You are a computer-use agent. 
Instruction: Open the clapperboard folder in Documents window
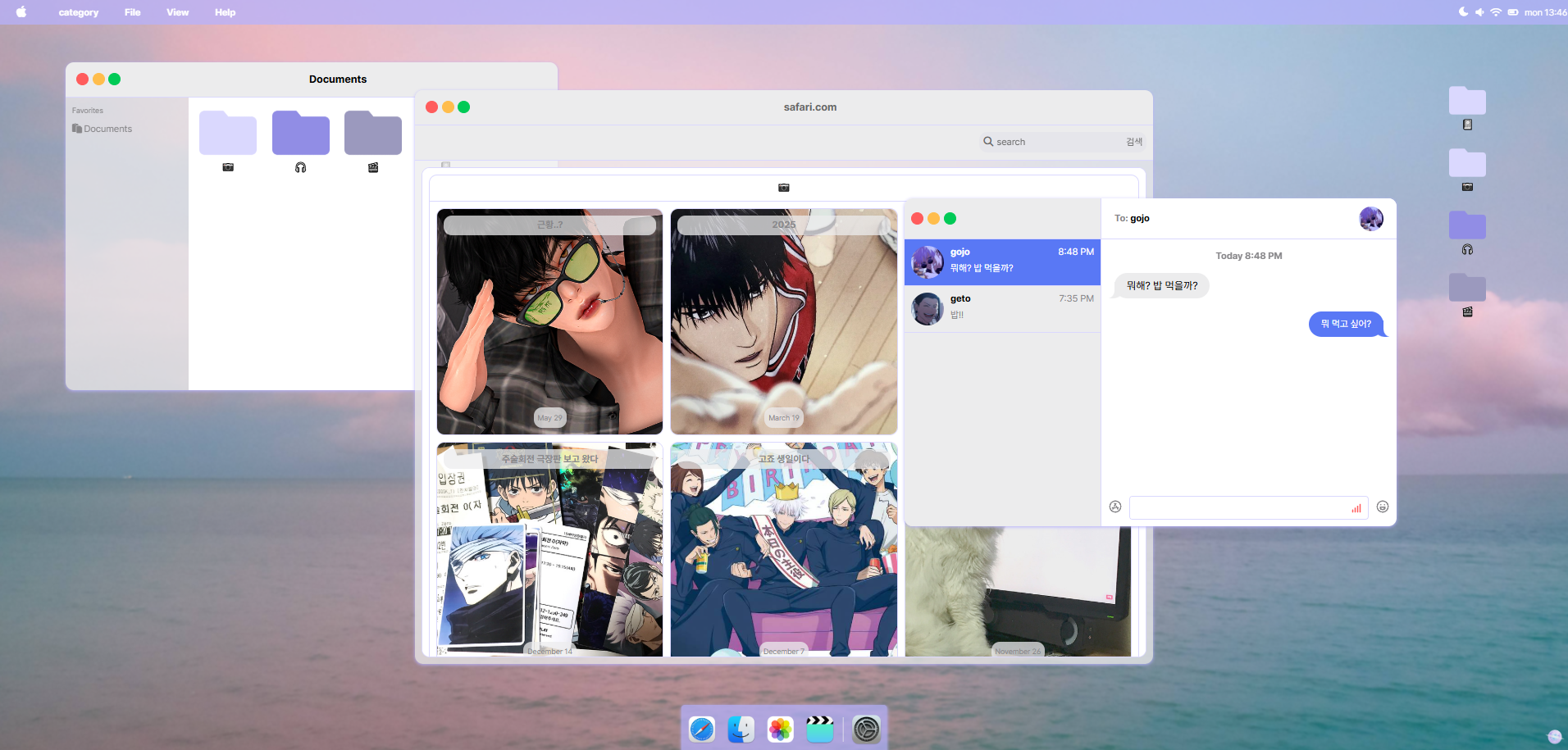click(373, 134)
